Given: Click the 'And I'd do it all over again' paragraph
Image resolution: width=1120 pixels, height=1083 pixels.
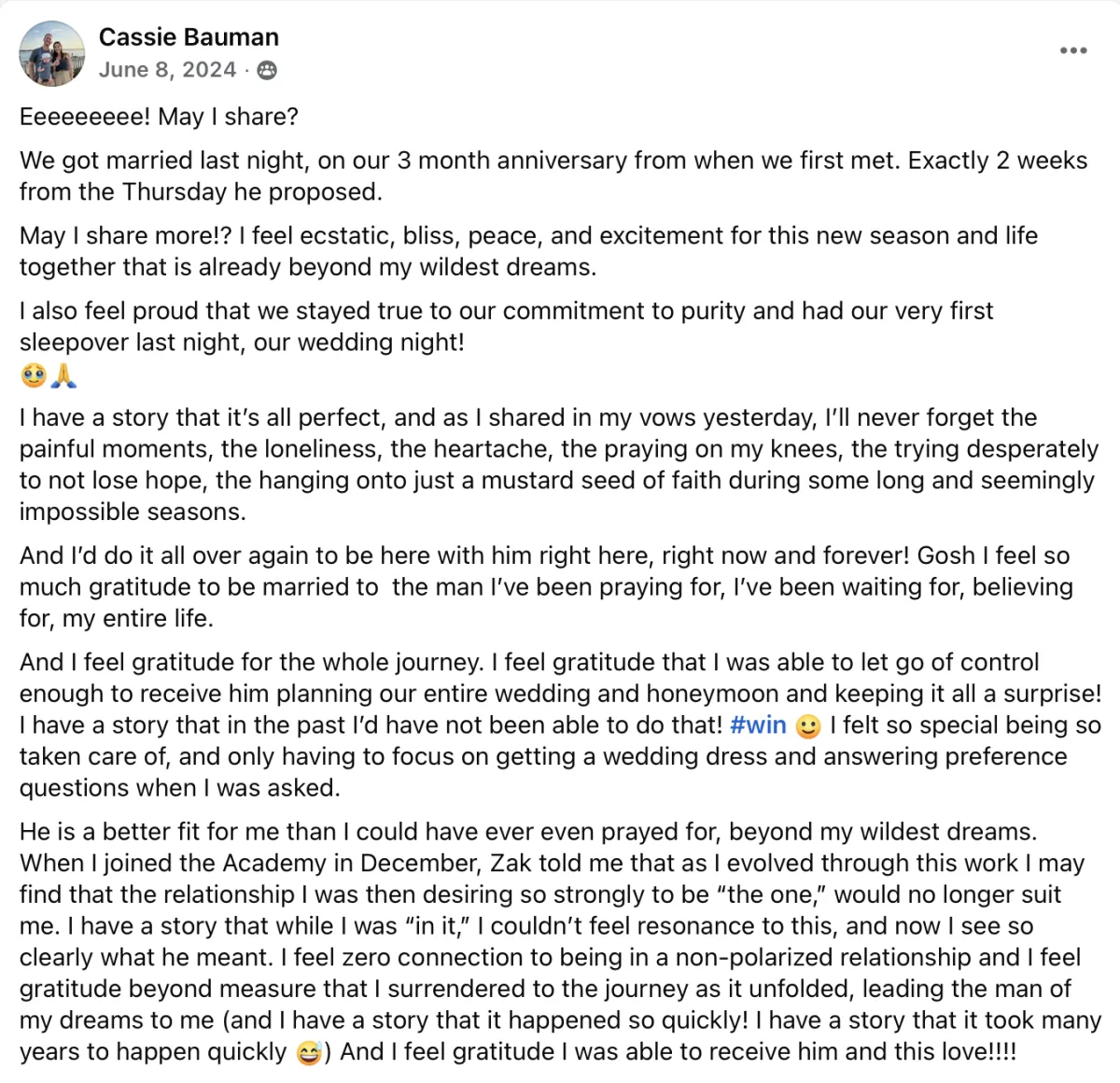Looking at the screenshot, I should pyautogui.click(x=546, y=587).
